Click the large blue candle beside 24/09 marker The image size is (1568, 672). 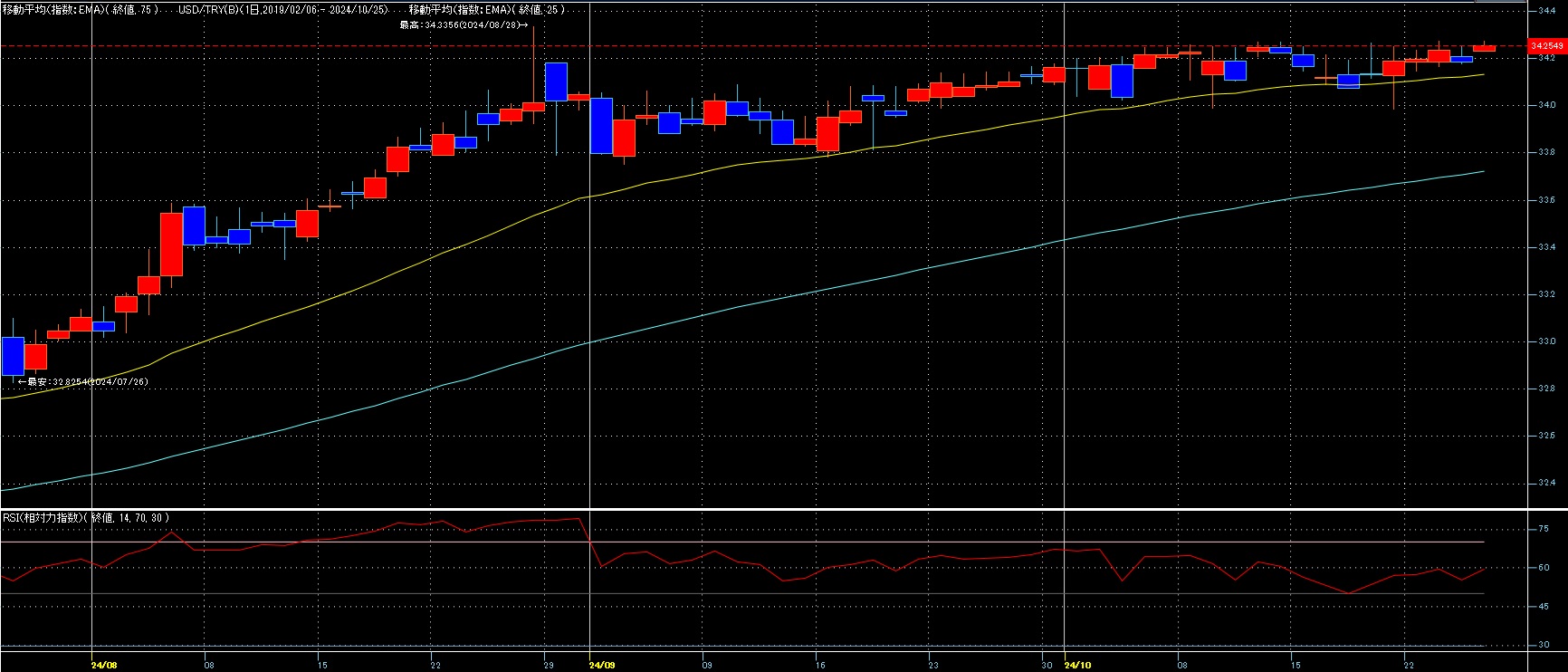pos(601,125)
